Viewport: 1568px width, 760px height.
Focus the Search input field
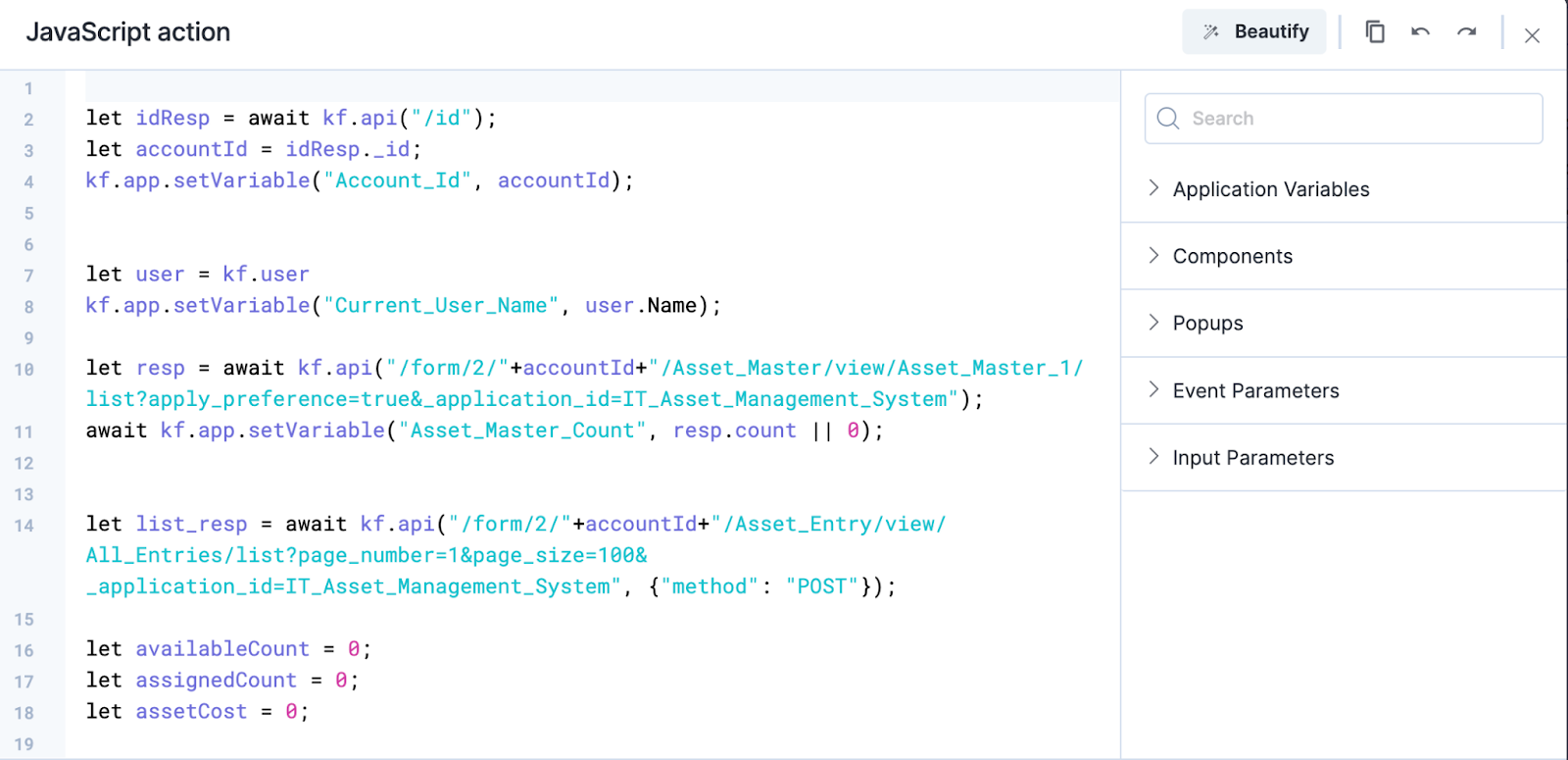pos(1344,119)
